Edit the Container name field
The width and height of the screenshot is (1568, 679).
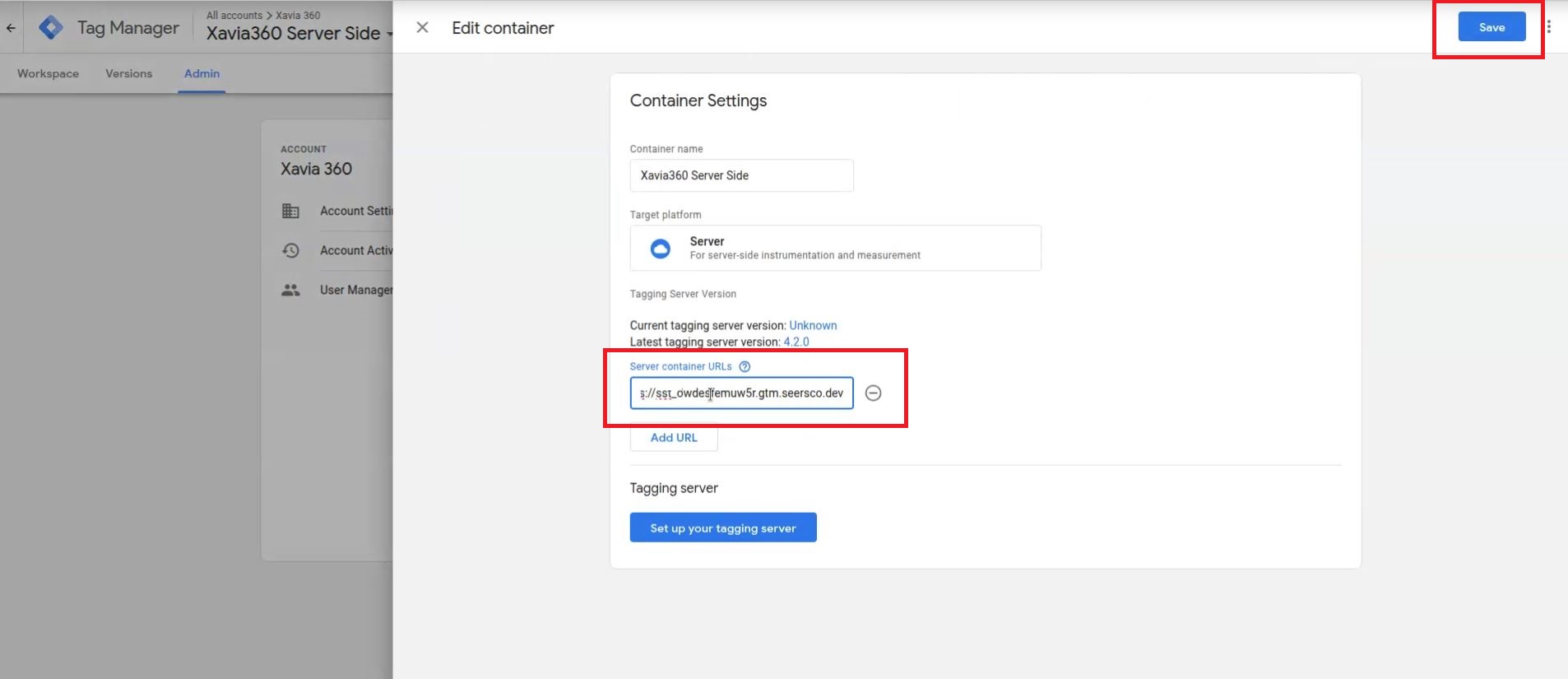point(741,175)
